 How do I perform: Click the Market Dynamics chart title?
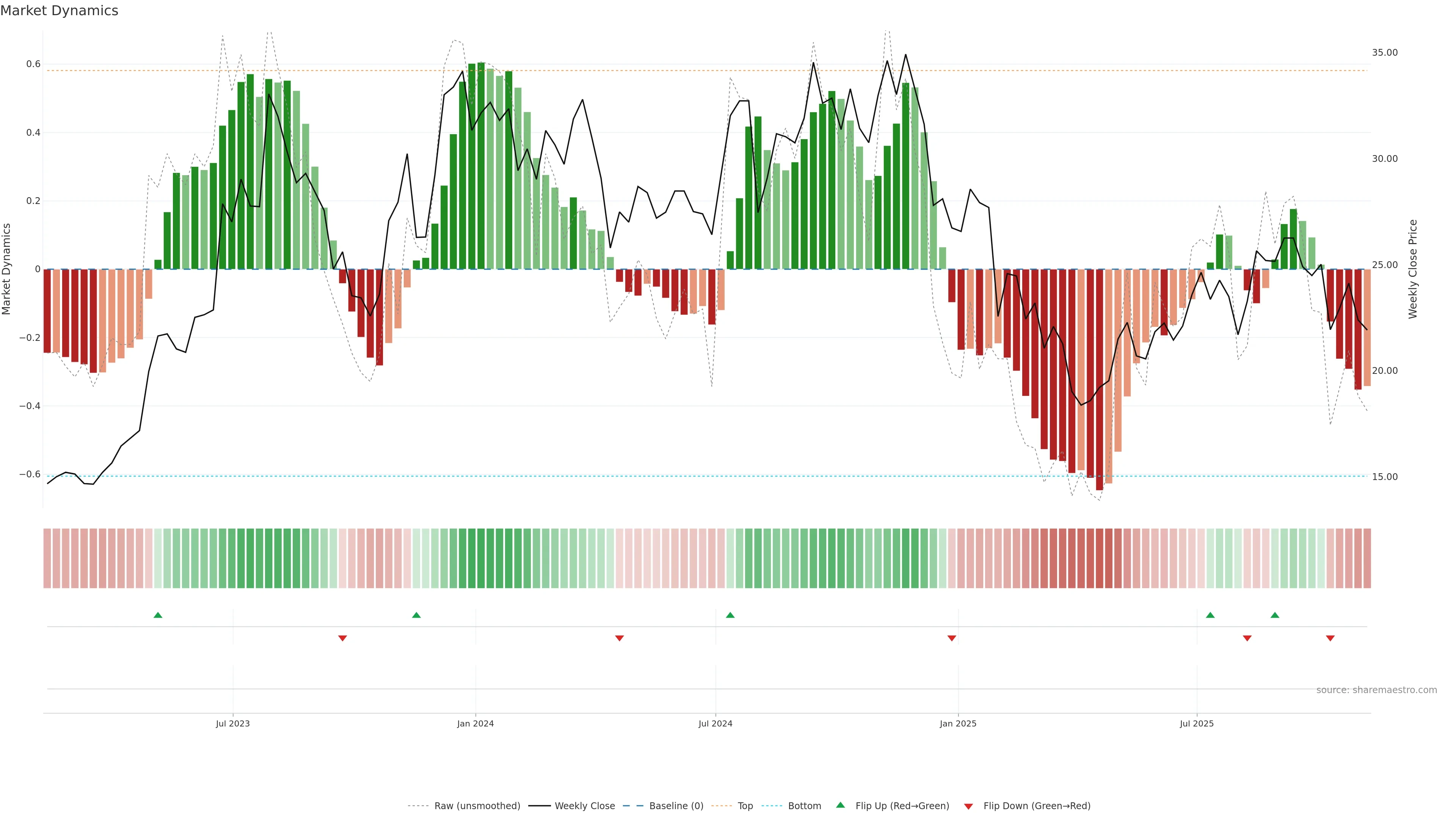[x=60, y=11]
